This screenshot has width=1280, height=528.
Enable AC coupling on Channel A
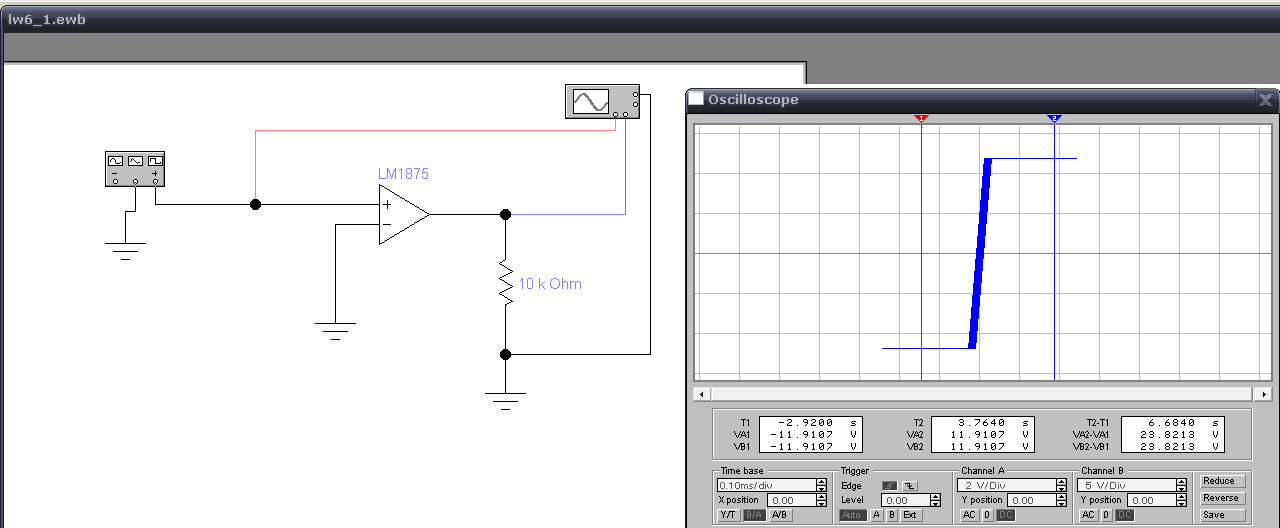(x=968, y=515)
